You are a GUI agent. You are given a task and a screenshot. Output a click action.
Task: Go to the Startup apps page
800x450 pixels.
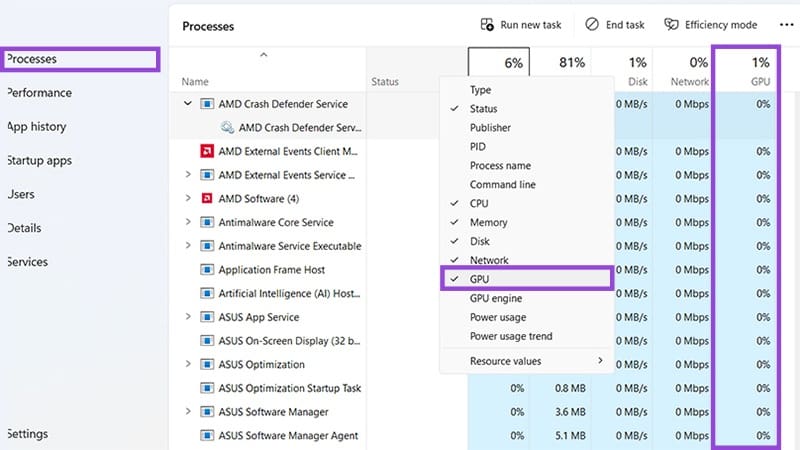40,161
